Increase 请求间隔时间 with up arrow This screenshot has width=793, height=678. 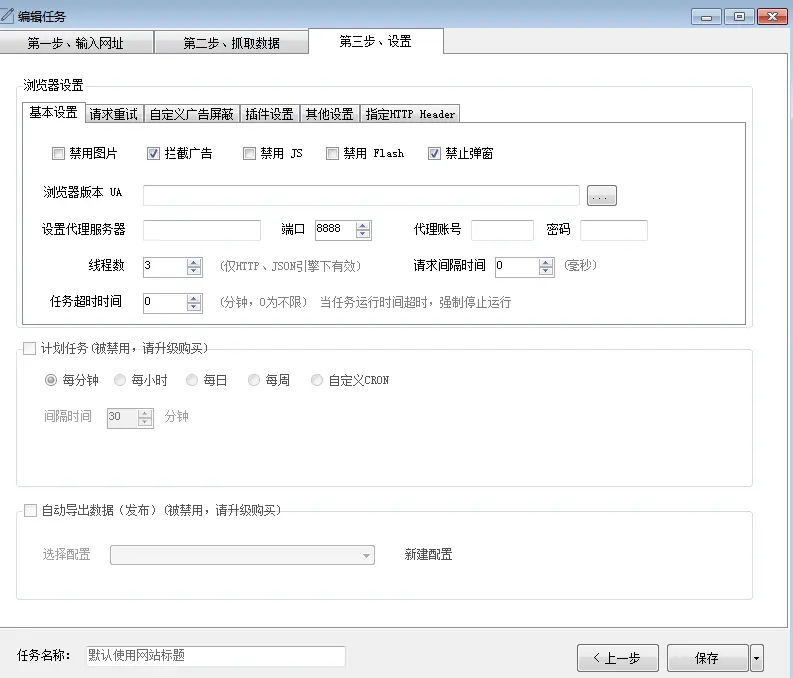[546, 262]
